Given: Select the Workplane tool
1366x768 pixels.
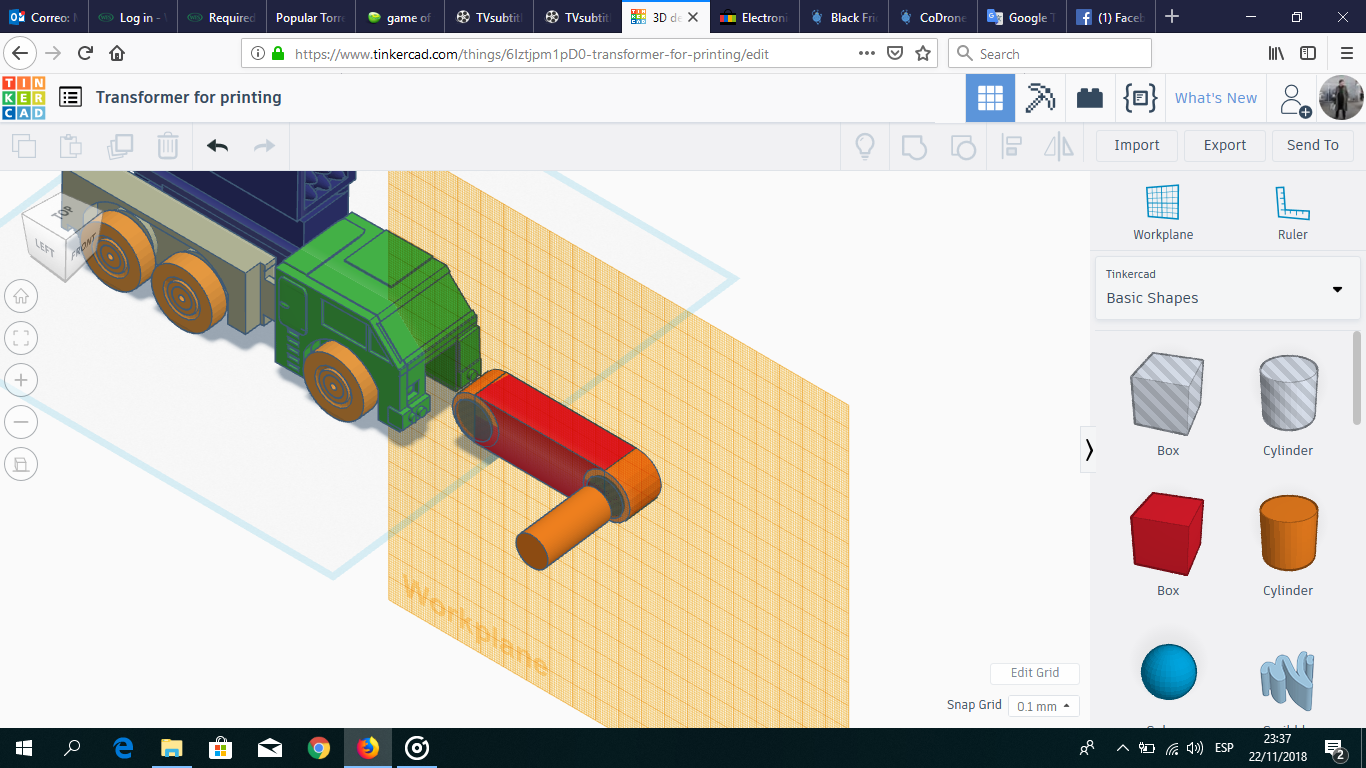Looking at the screenshot, I should [x=1163, y=212].
